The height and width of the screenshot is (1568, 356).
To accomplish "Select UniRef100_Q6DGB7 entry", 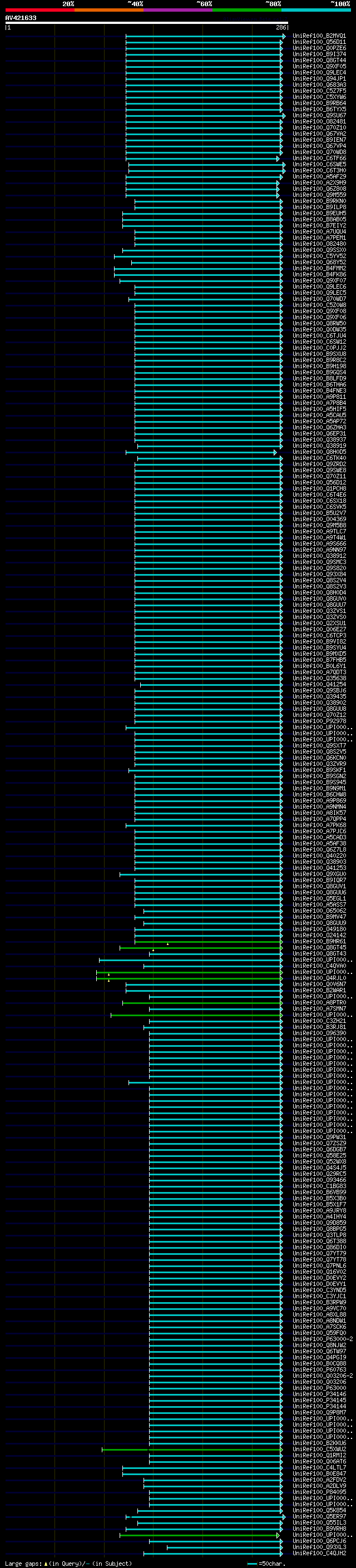I will (319, 1149).
